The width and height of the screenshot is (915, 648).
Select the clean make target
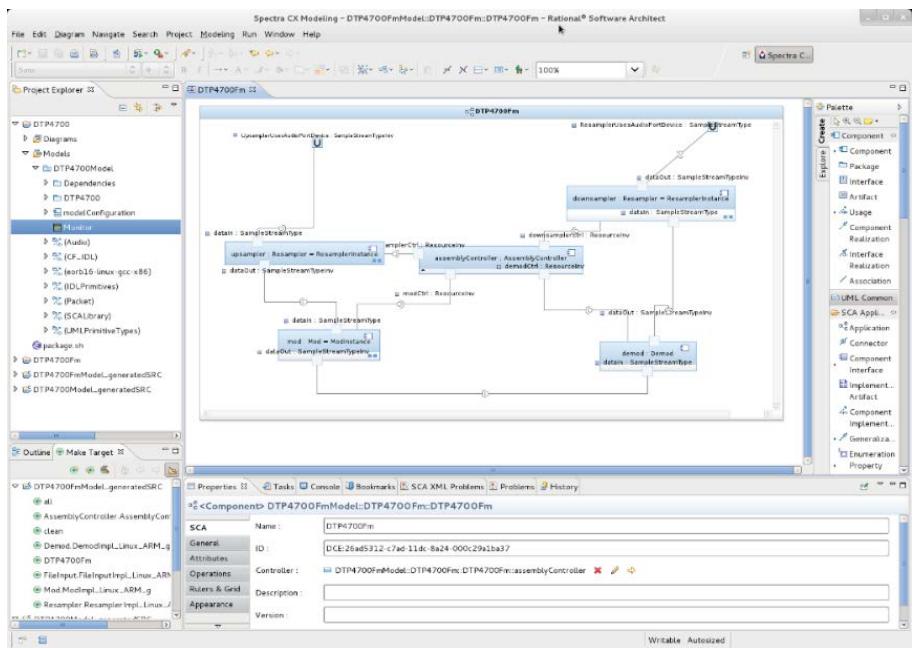53,531
